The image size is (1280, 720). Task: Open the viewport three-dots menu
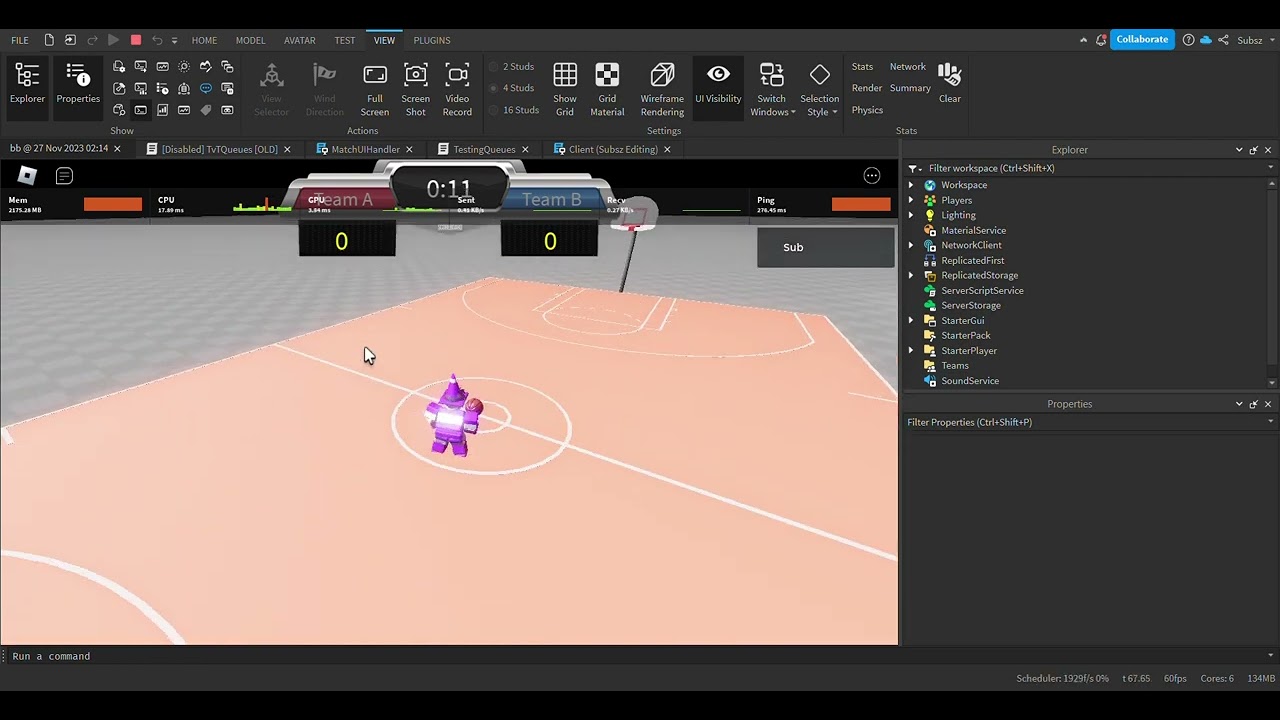pyautogui.click(x=872, y=176)
